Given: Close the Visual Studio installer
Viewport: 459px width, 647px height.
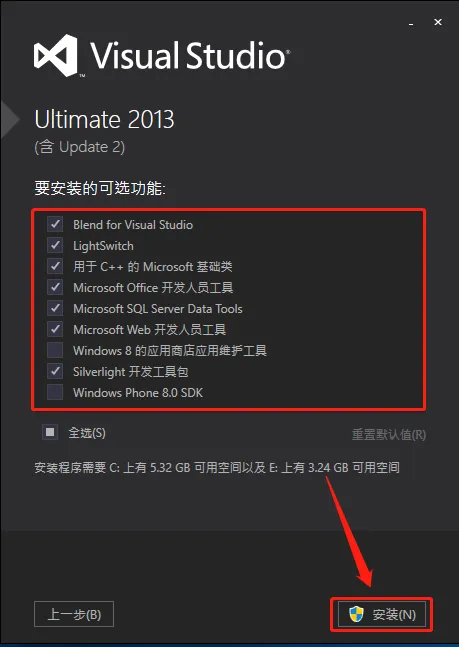Looking at the screenshot, I should (x=438, y=22).
